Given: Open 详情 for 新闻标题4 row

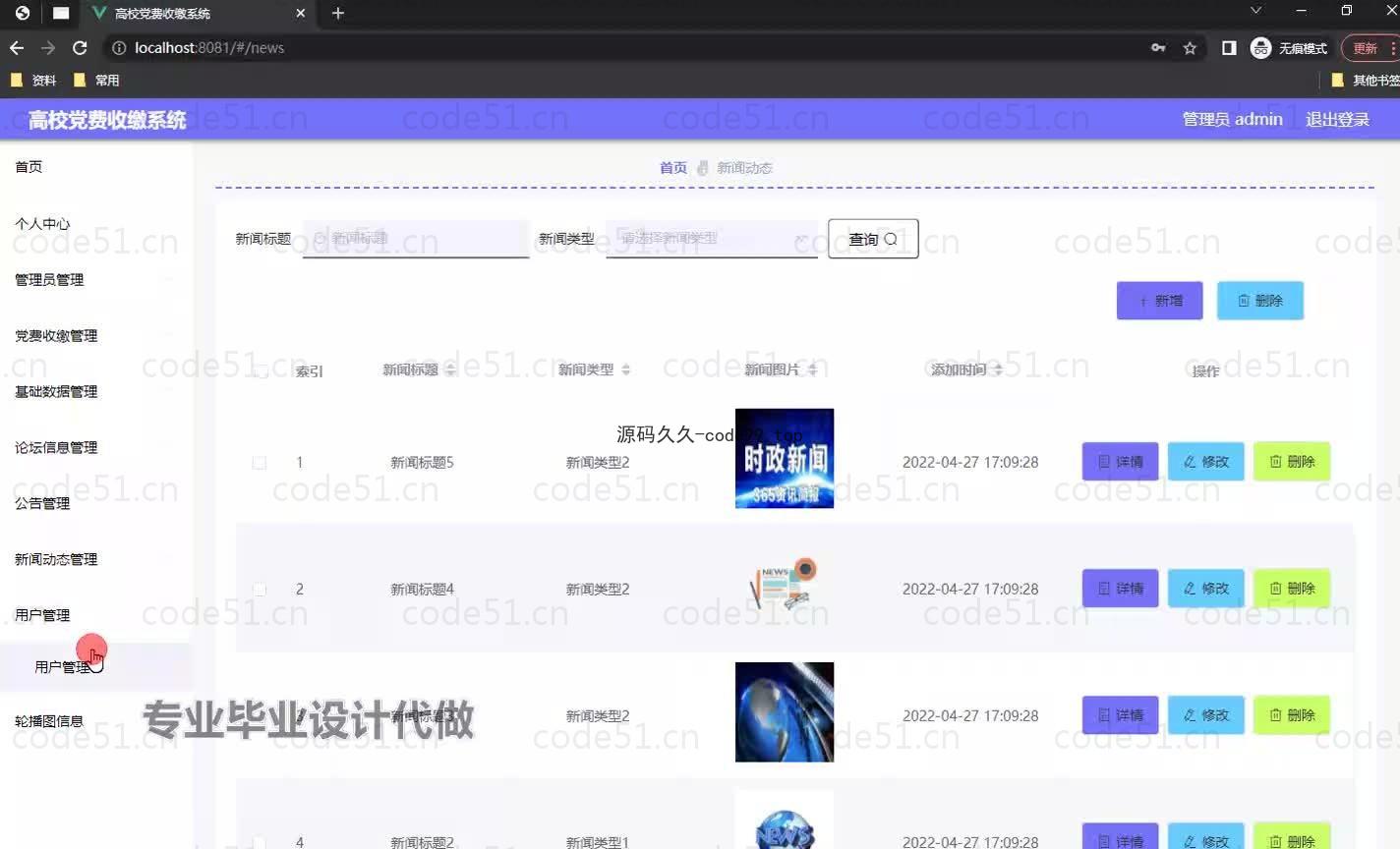Looking at the screenshot, I should click(1121, 588).
